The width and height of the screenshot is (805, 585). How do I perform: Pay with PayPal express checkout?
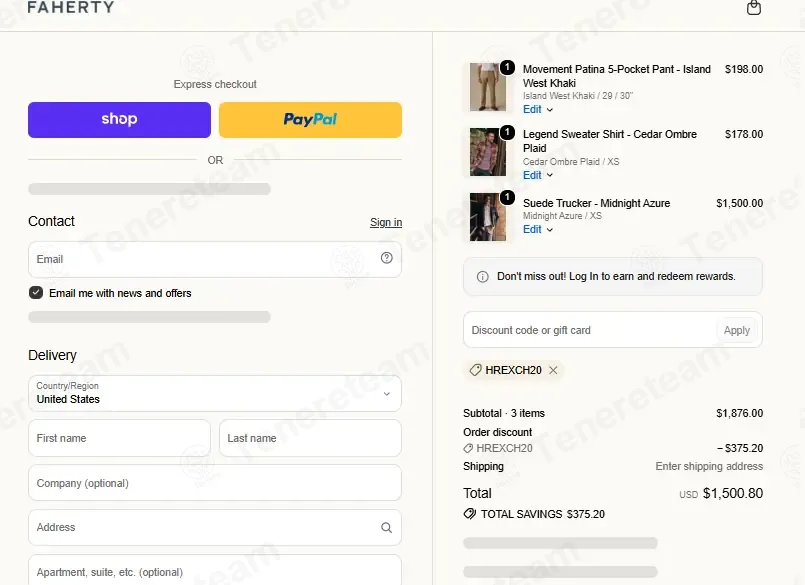coord(310,120)
